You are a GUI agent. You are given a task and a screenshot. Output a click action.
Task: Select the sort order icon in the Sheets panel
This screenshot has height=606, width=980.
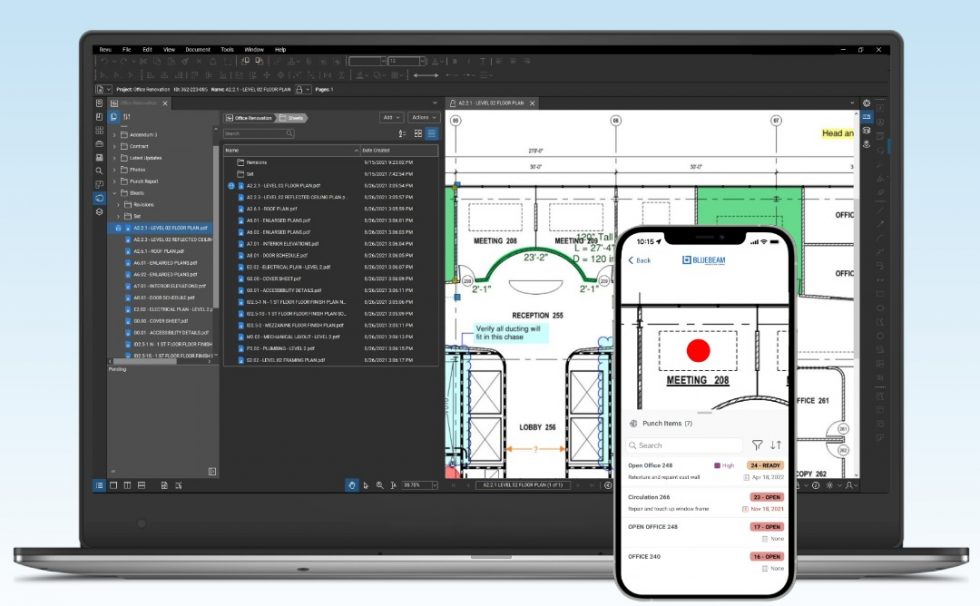coord(401,133)
